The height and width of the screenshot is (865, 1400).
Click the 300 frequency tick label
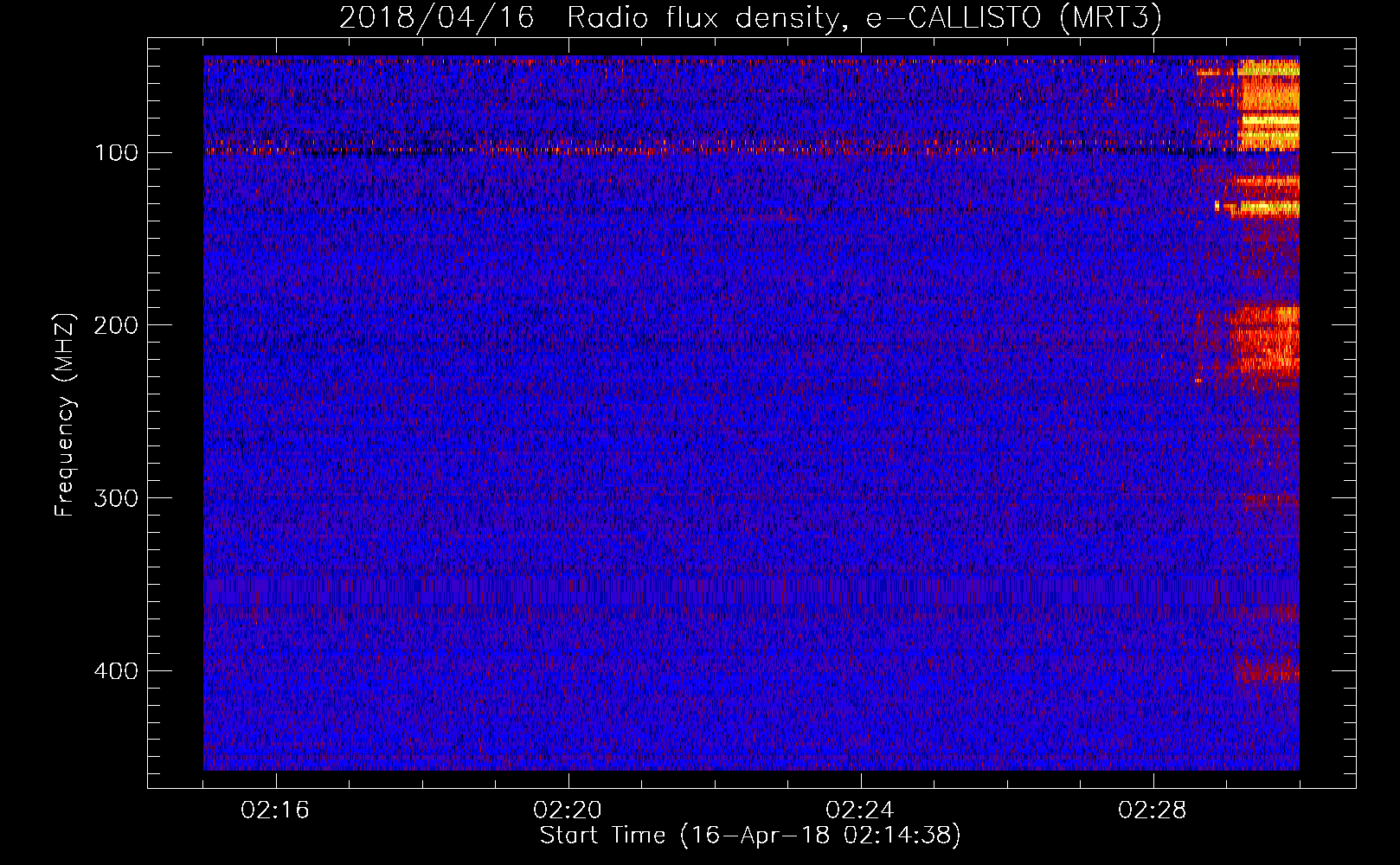(x=117, y=498)
